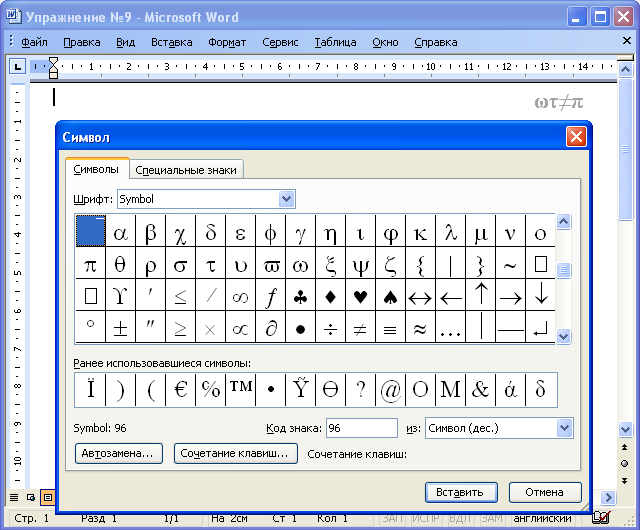The height and width of the screenshot is (530, 640).
Task: Click the first-line indent marker on the ruler
Action: point(53,62)
